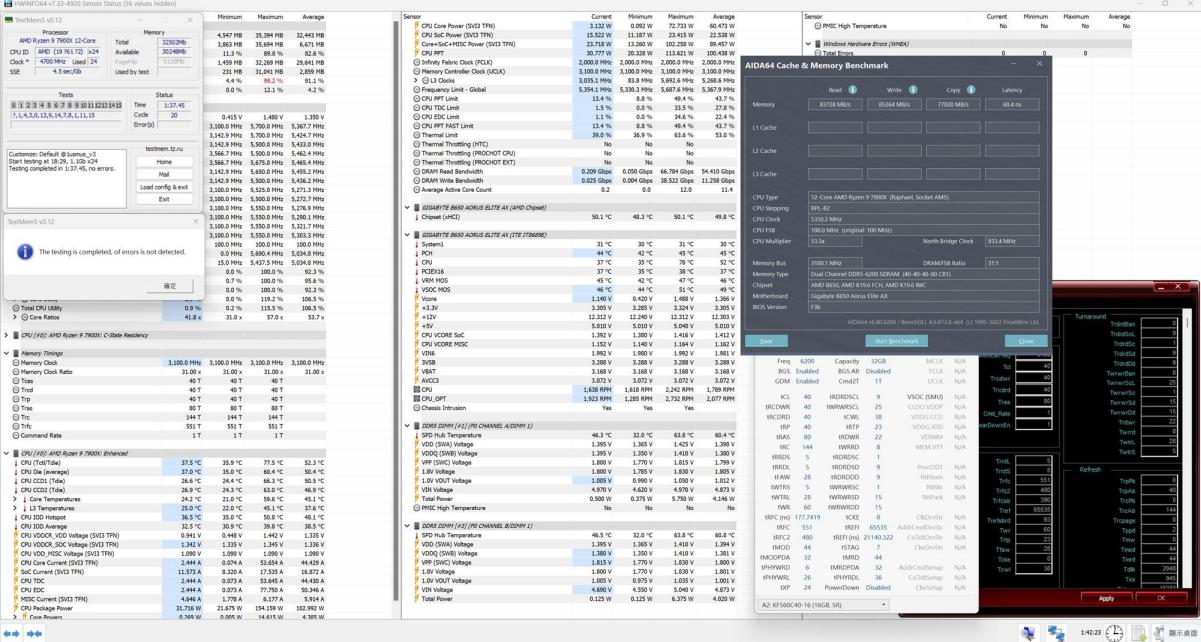Click the thermometer icon beside VRM MOS

[x=417, y=280]
